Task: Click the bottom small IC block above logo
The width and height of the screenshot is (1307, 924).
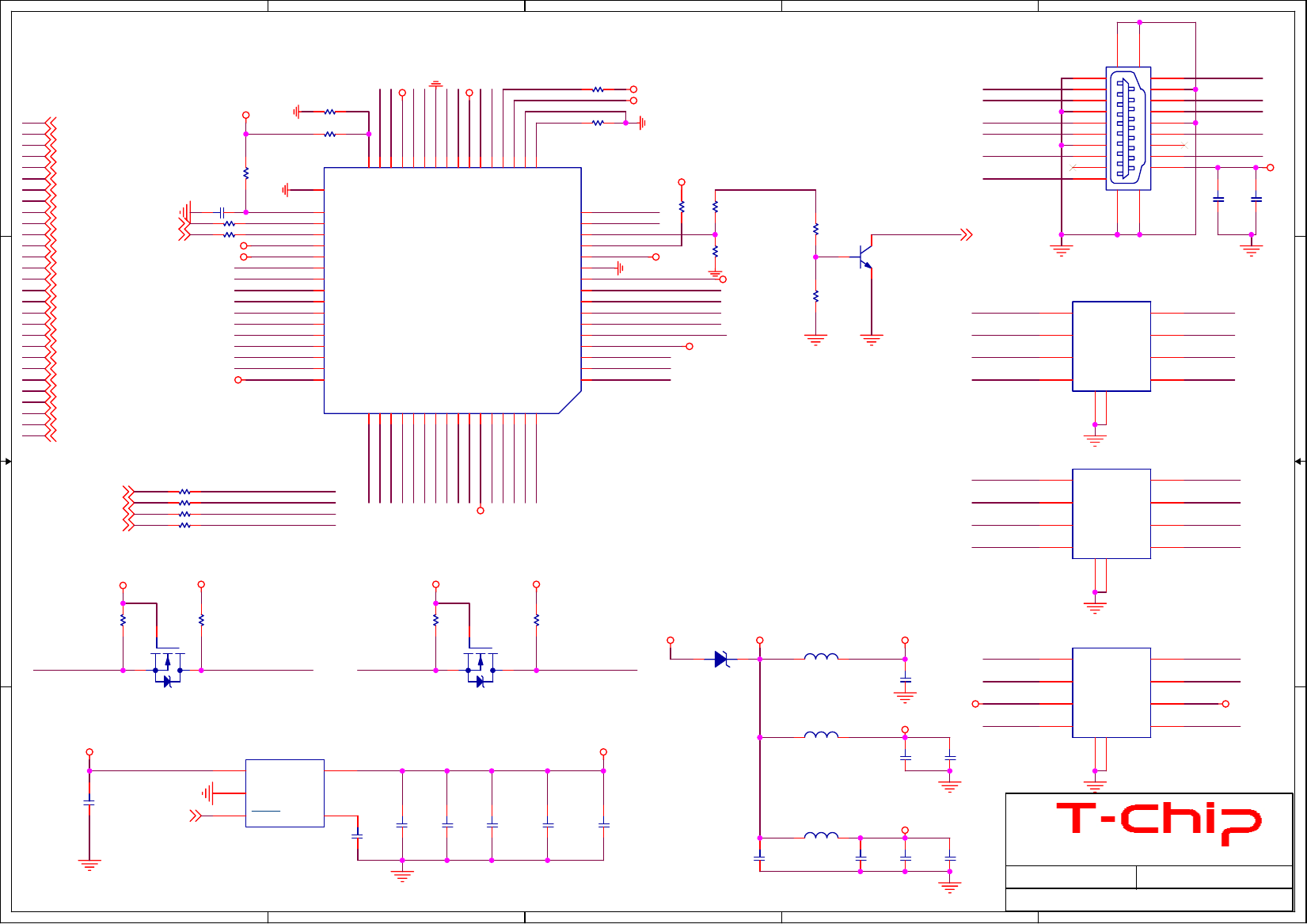Action: (1111, 693)
